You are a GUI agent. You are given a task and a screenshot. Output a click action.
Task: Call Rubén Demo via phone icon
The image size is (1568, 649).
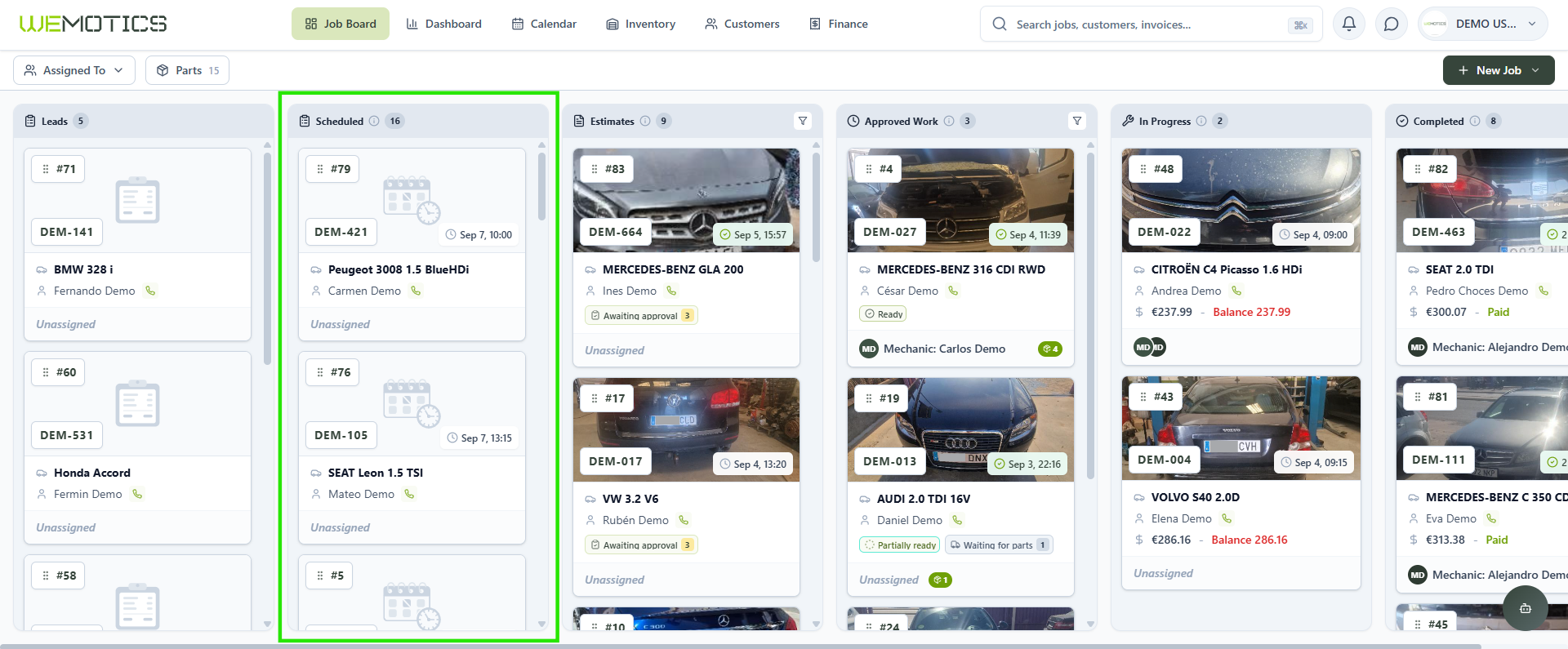684,520
